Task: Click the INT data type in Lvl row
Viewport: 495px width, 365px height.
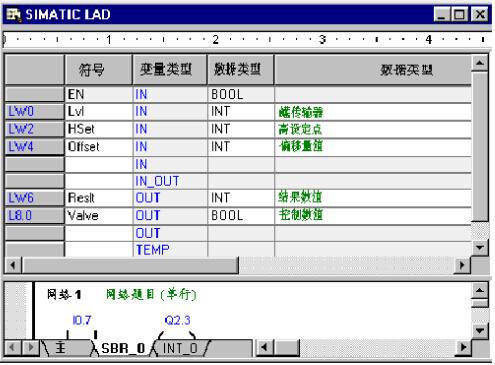Action: tap(241, 111)
